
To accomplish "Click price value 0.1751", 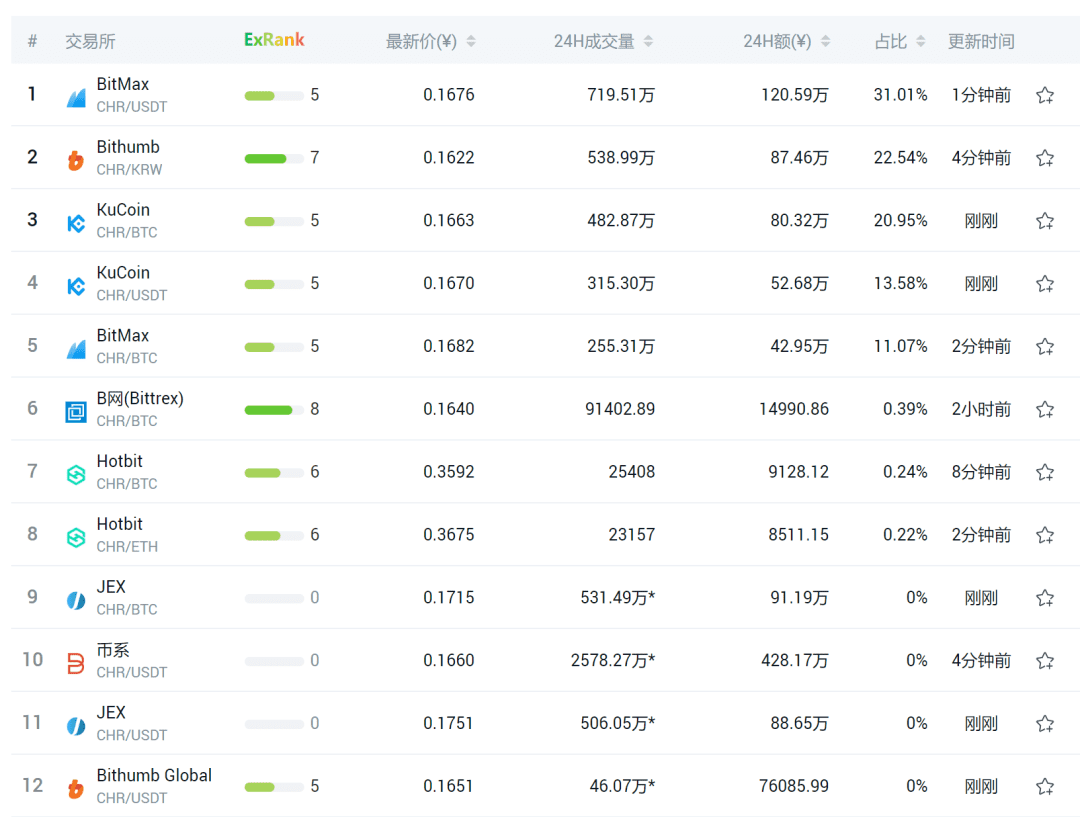I will click(x=449, y=723).
